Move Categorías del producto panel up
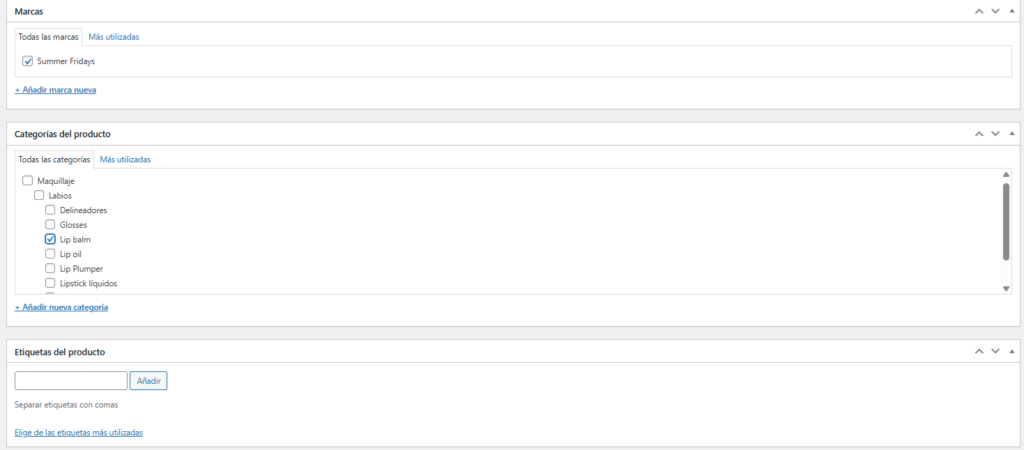1024x450 pixels. point(979,133)
